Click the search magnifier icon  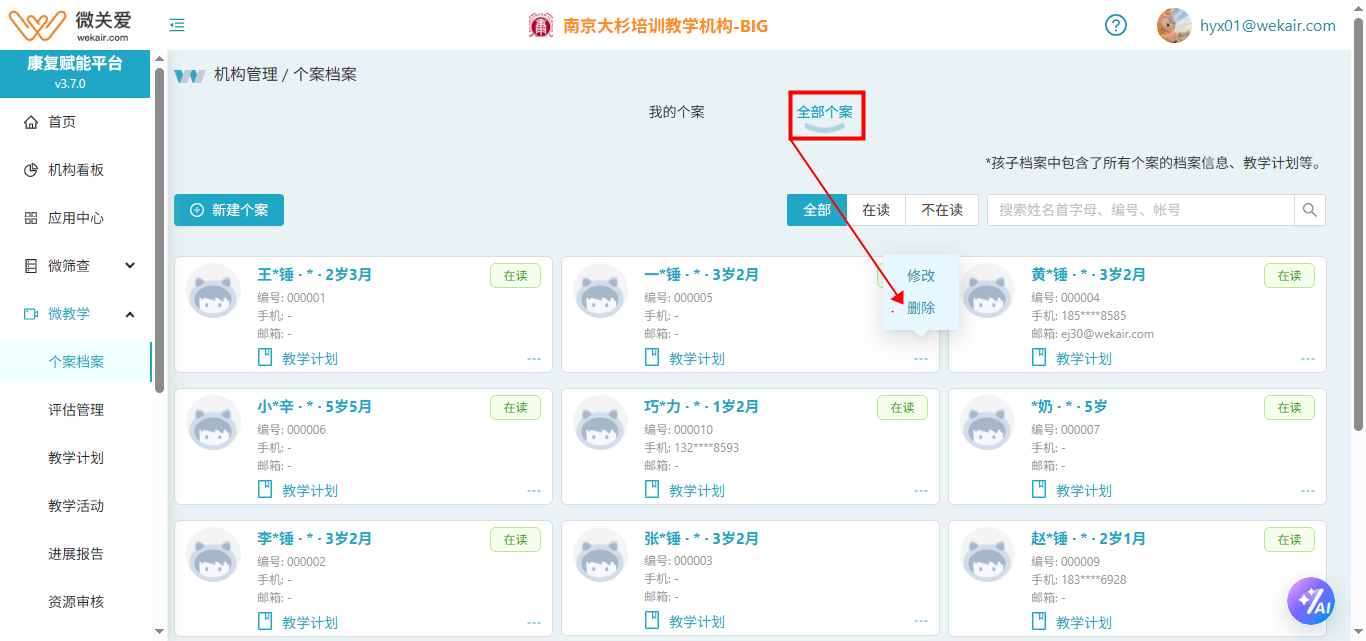tap(1309, 210)
